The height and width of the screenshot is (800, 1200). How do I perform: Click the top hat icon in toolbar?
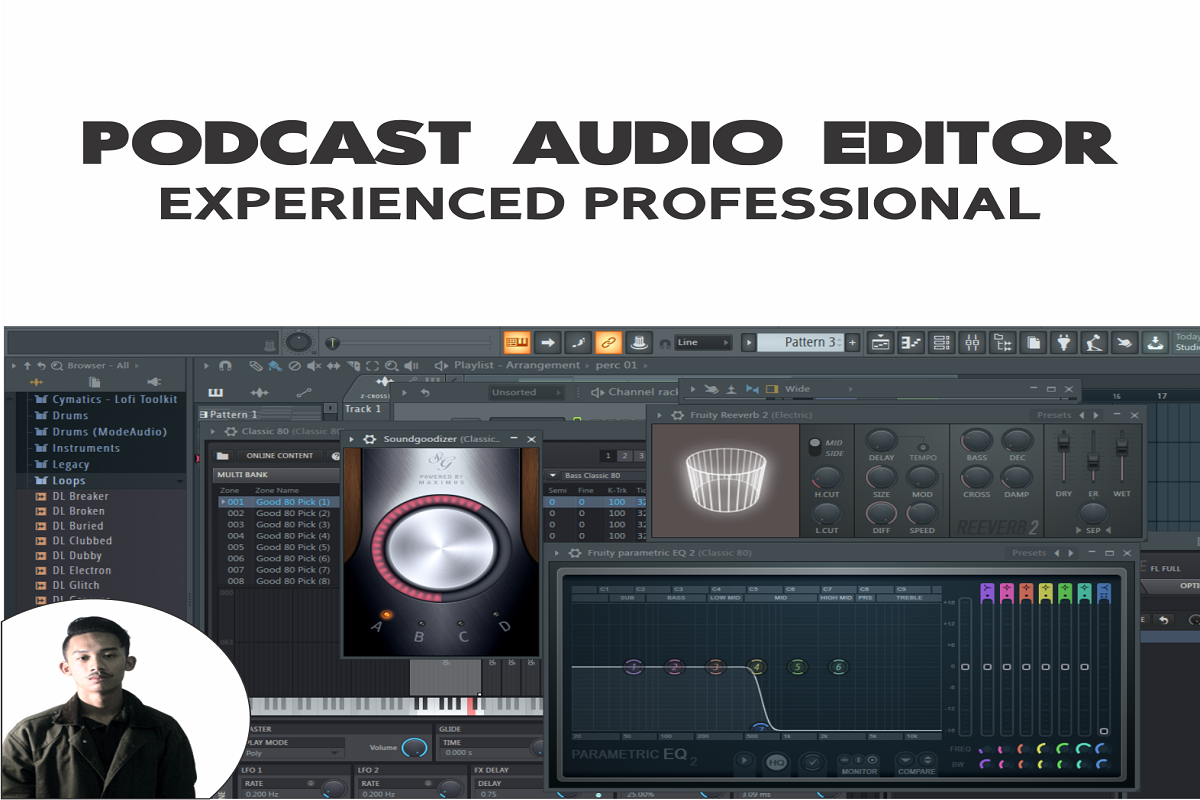tap(639, 342)
